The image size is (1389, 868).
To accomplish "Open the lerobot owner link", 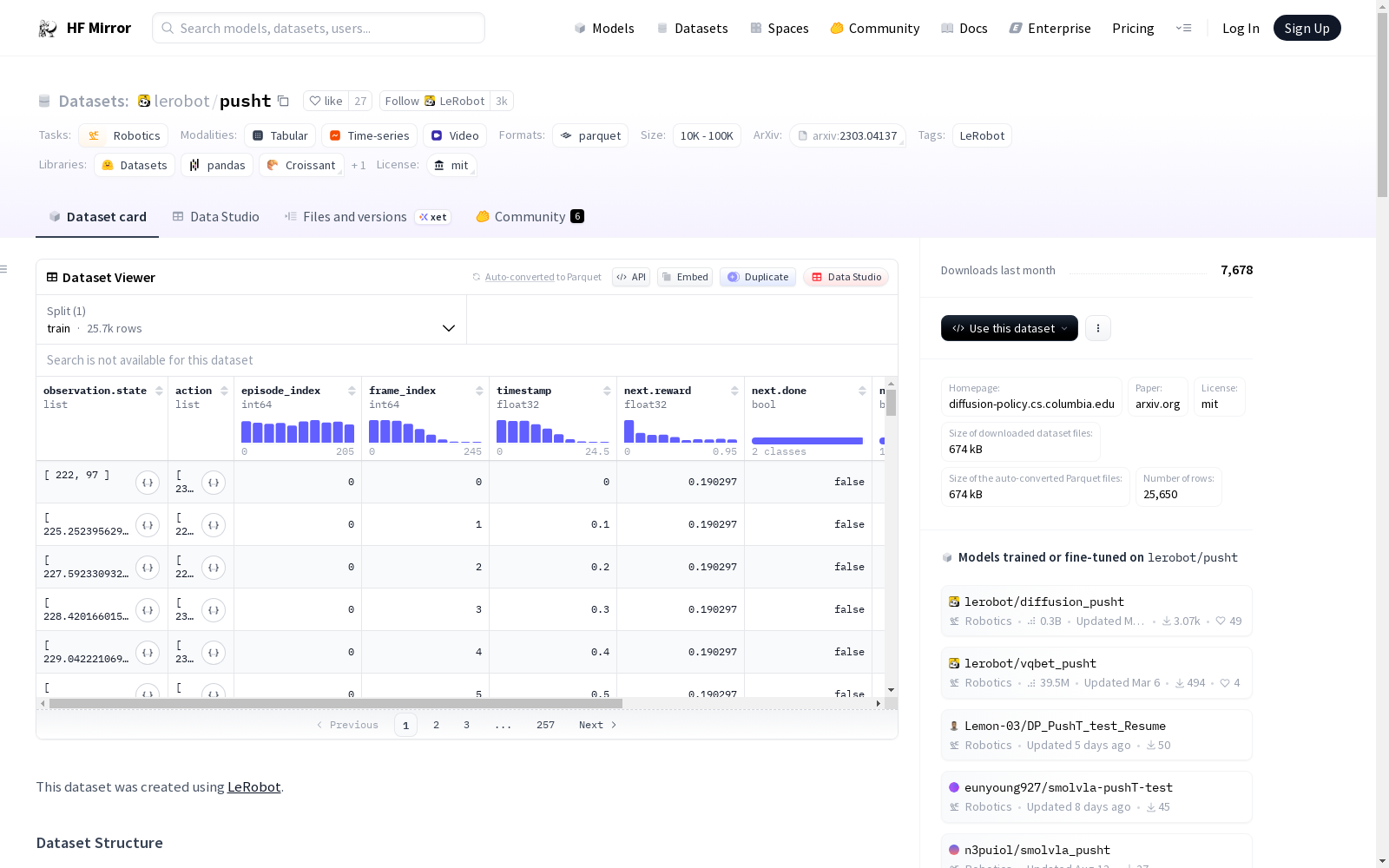I will 181,101.
